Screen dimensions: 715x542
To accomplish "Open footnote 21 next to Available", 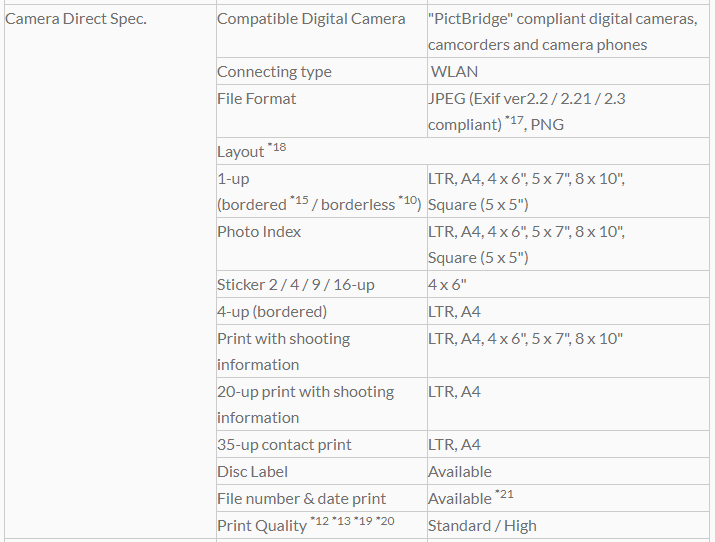I will point(504,494).
